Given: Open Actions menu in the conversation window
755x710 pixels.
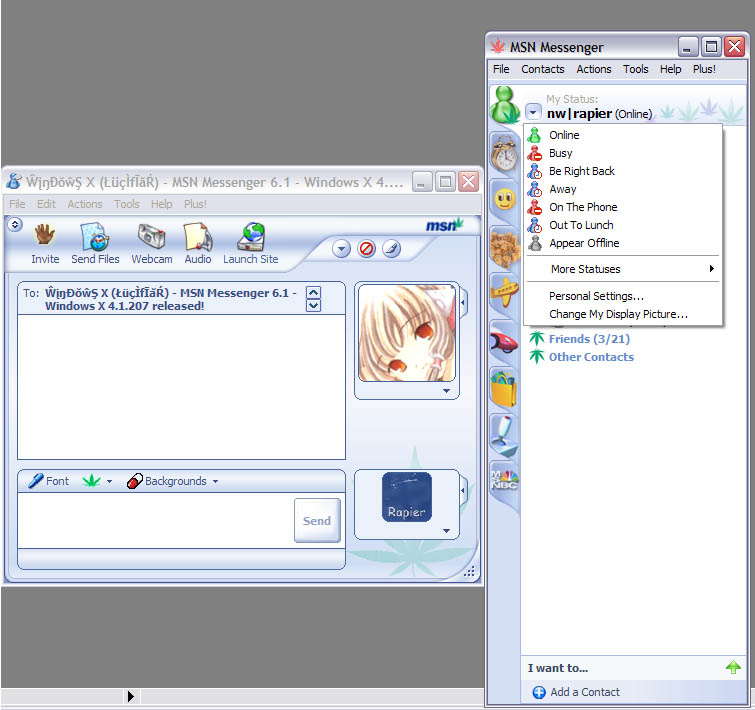Looking at the screenshot, I should [x=85, y=204].
